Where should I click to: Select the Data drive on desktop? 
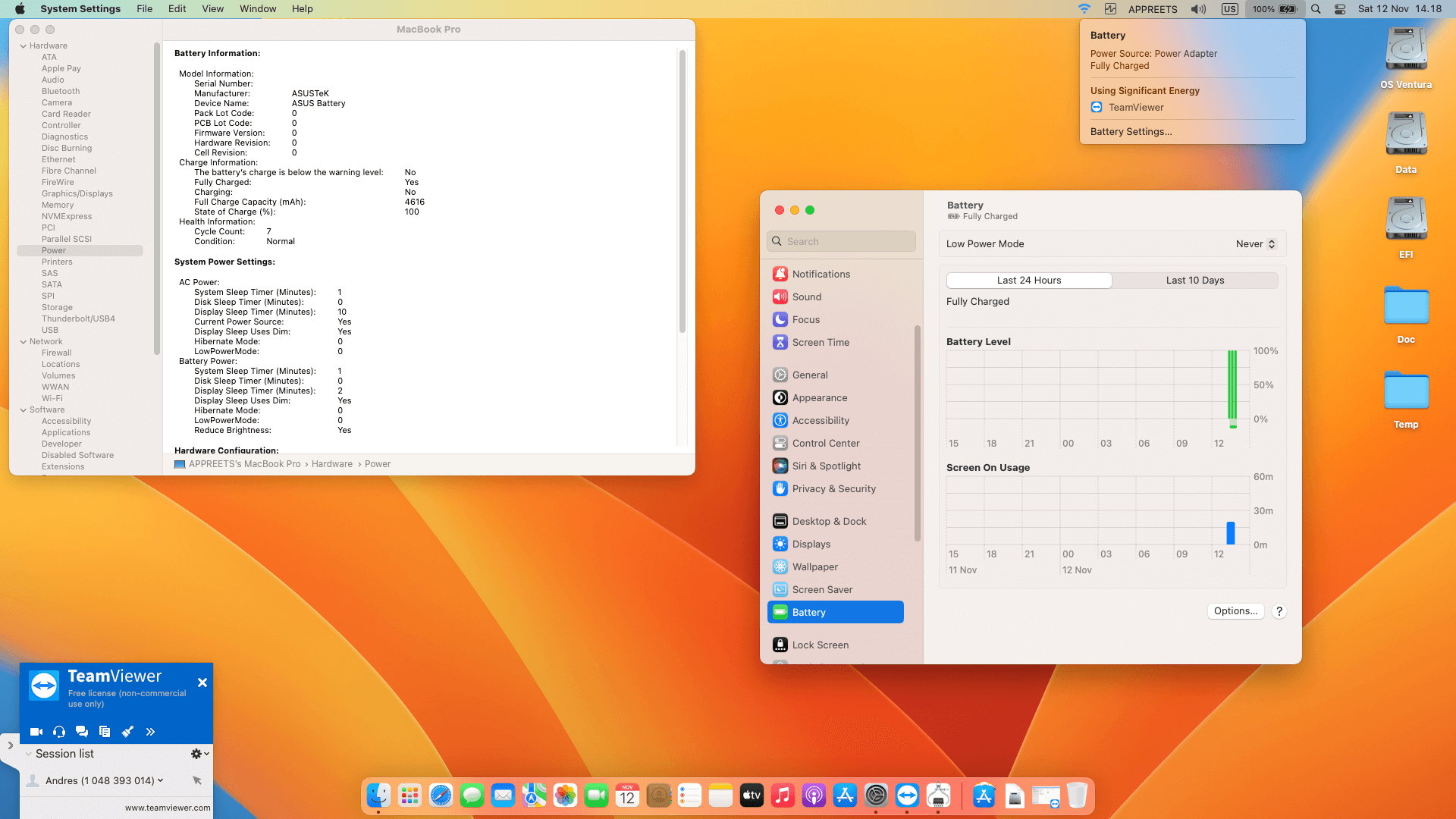click(x=1406, y=143)
